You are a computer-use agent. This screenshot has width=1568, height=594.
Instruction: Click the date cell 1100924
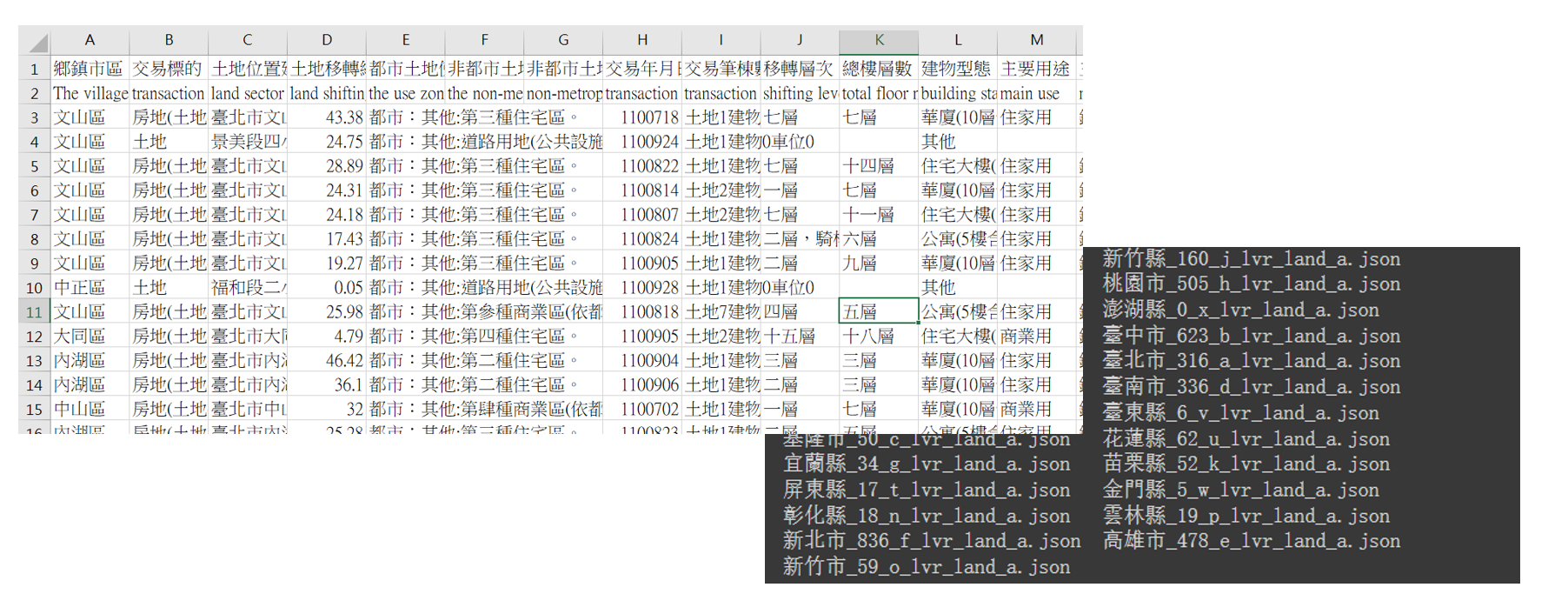pos(642,142)
